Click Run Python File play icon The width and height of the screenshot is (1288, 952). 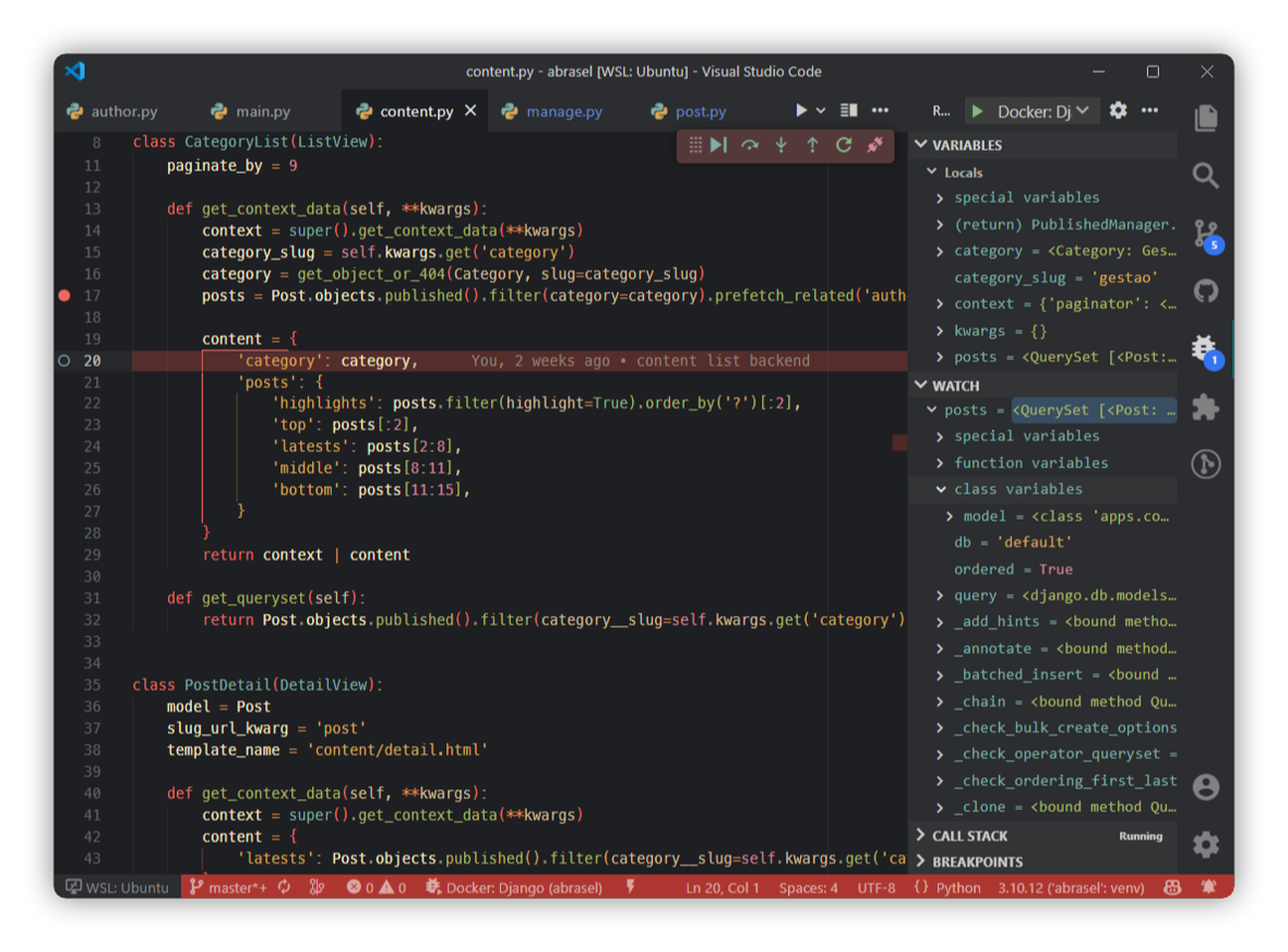[x=801, y=110]
